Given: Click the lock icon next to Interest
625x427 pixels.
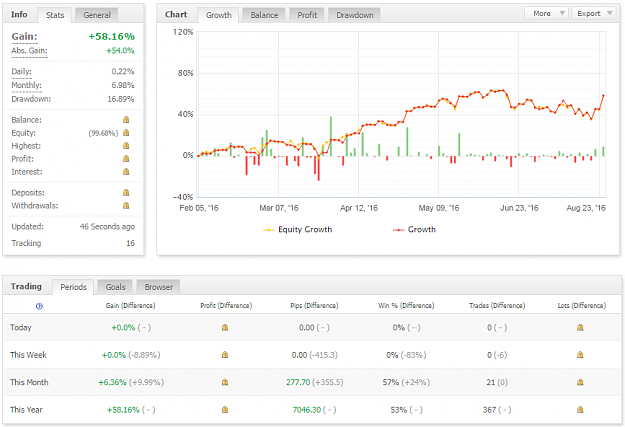Looking at the screenshot, I should 126,172.
